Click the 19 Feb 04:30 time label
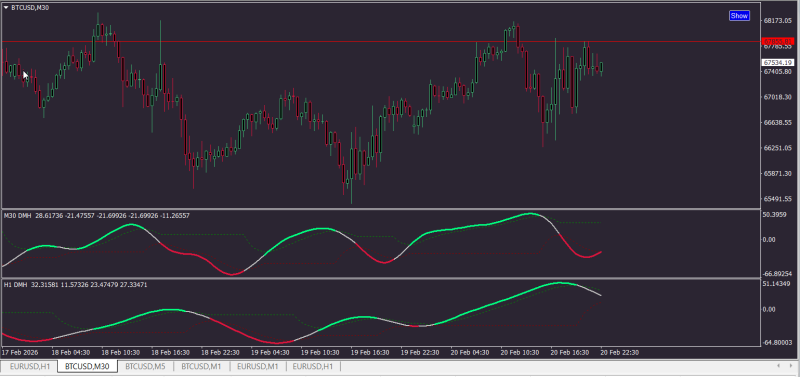Viewport: 800px width, 377px height. (270, 353)
